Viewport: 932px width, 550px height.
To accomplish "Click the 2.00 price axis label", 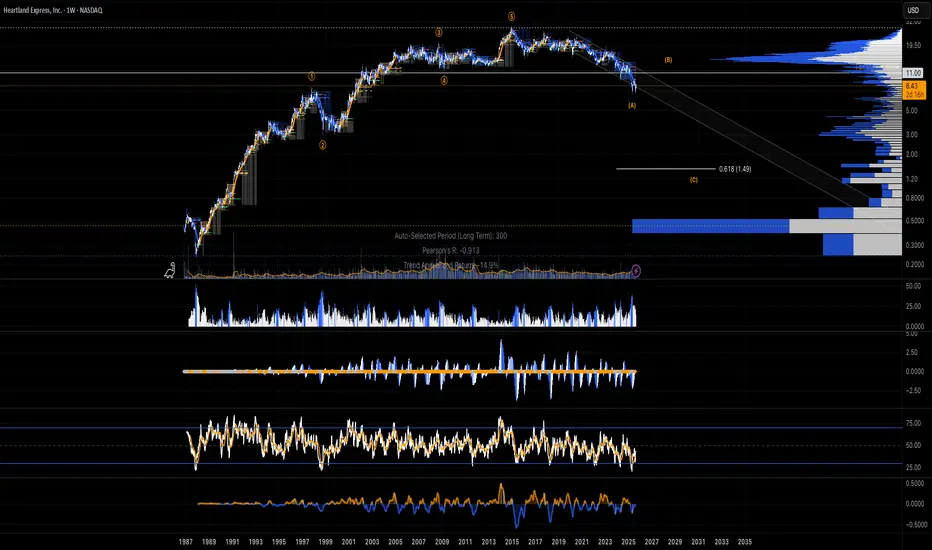I will 912,155.
